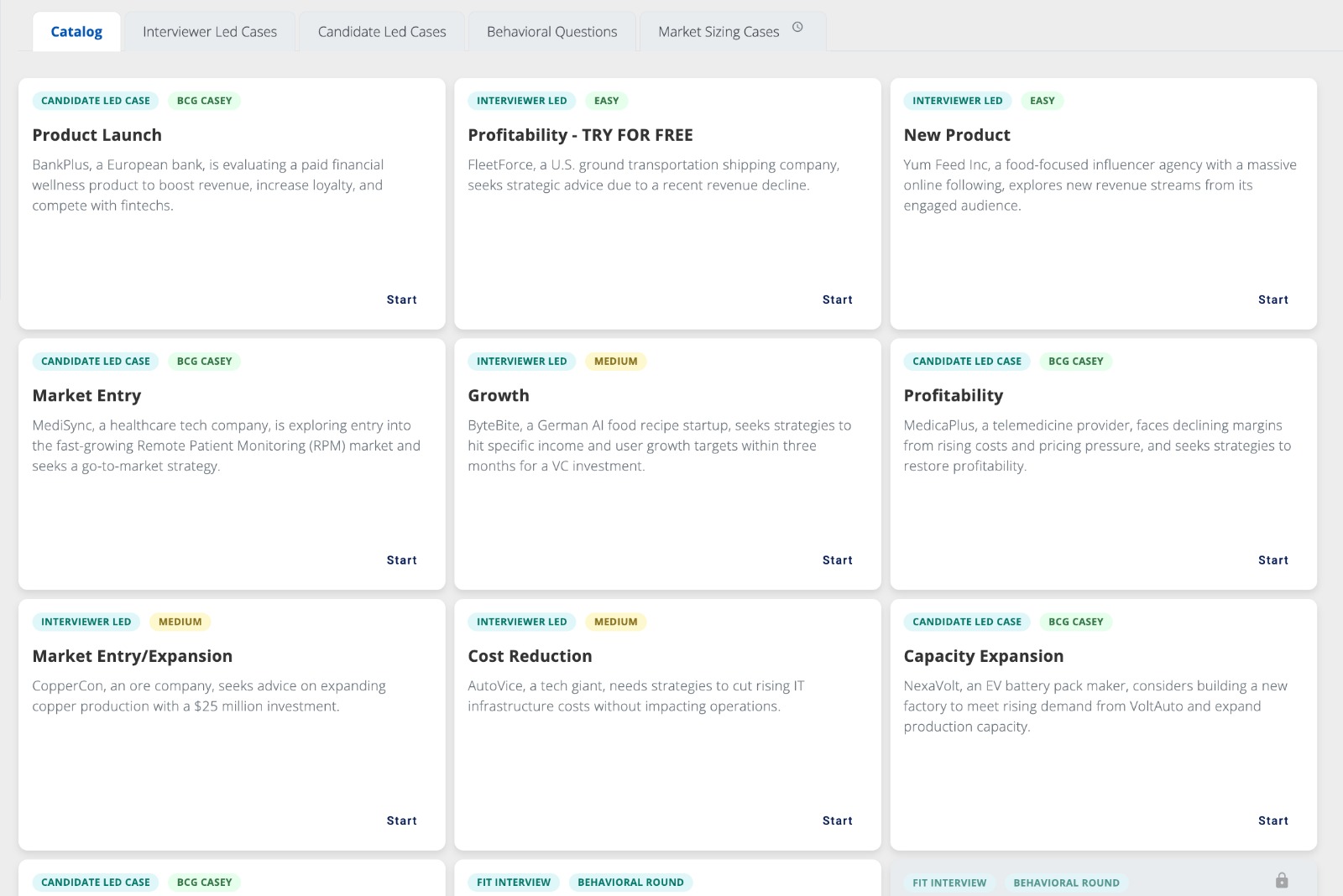Click the BEHAVIORAL ROUND tag on the unlocked Fit Interview card
Viewport: 1343px width, 896px height.
coord(630,883)
